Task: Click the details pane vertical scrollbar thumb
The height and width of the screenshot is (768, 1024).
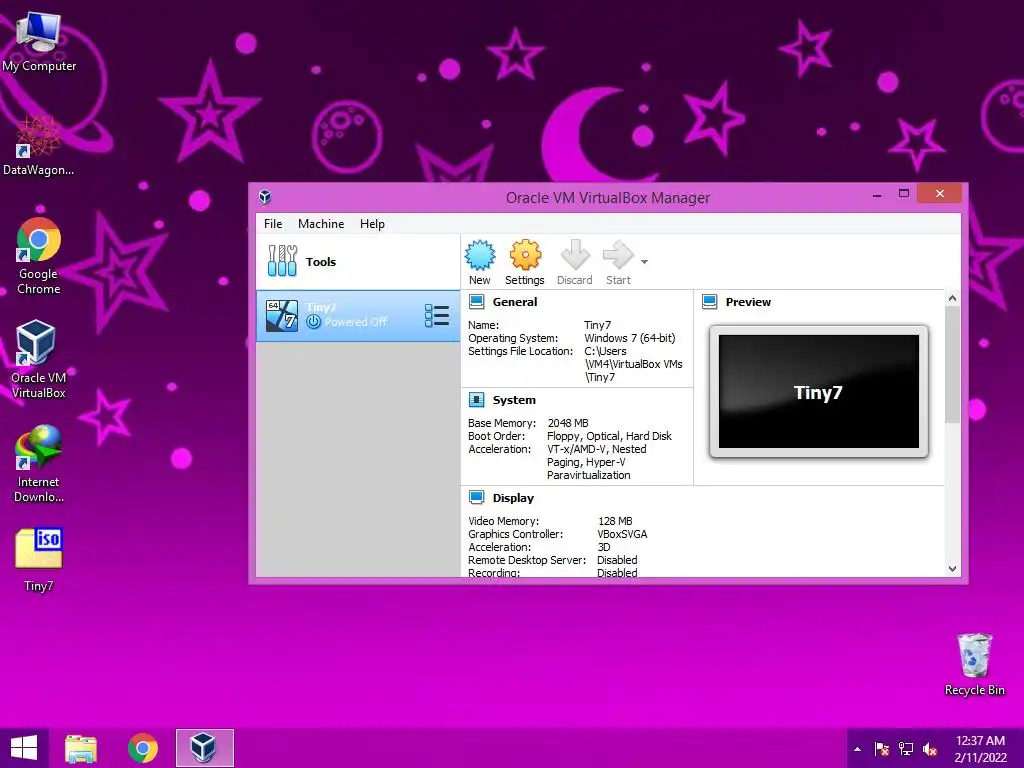Action: pyautogui.click(x=952, y=364)
